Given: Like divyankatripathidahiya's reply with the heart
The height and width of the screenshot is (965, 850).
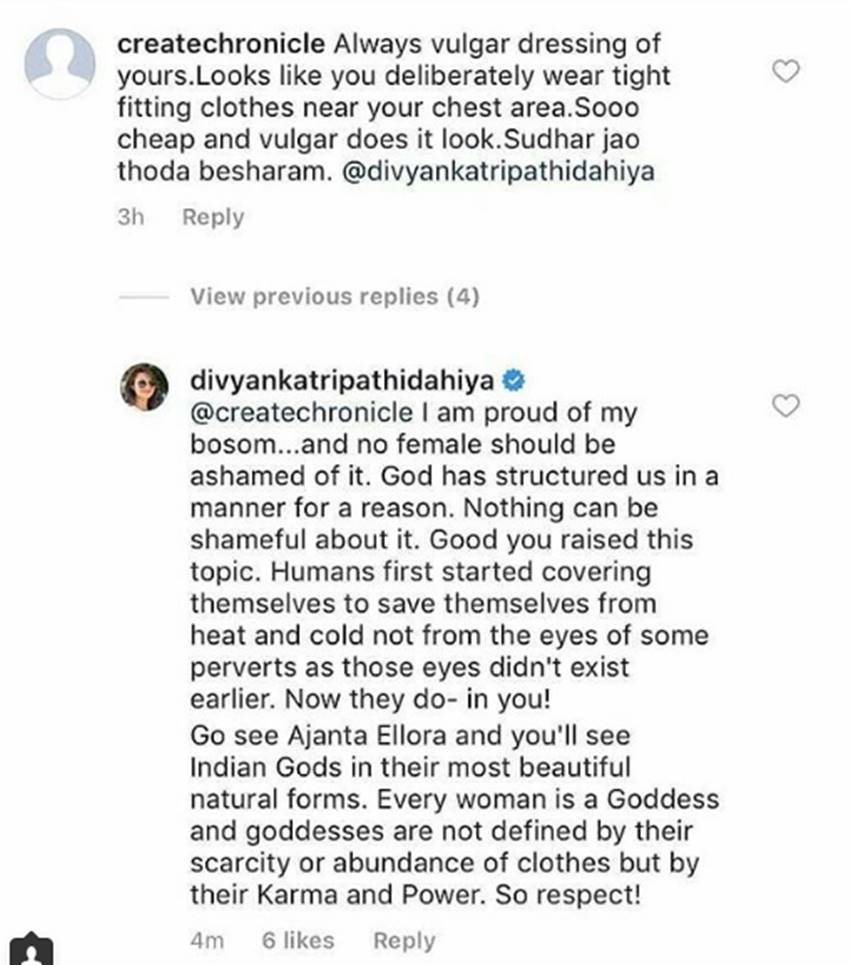Looking at the screenshot, I should click(789, 405).
